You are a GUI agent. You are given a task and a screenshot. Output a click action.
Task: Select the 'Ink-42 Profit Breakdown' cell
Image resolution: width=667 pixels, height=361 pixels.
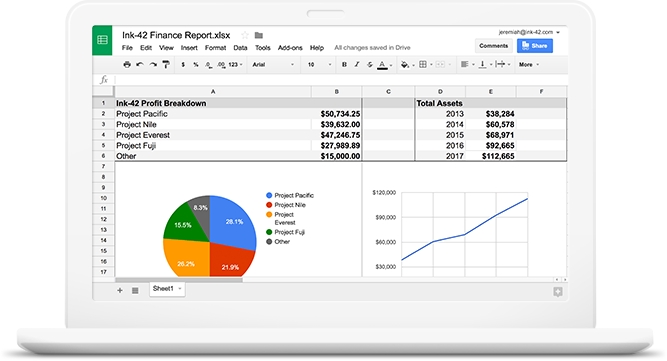(x=213, y=103)
